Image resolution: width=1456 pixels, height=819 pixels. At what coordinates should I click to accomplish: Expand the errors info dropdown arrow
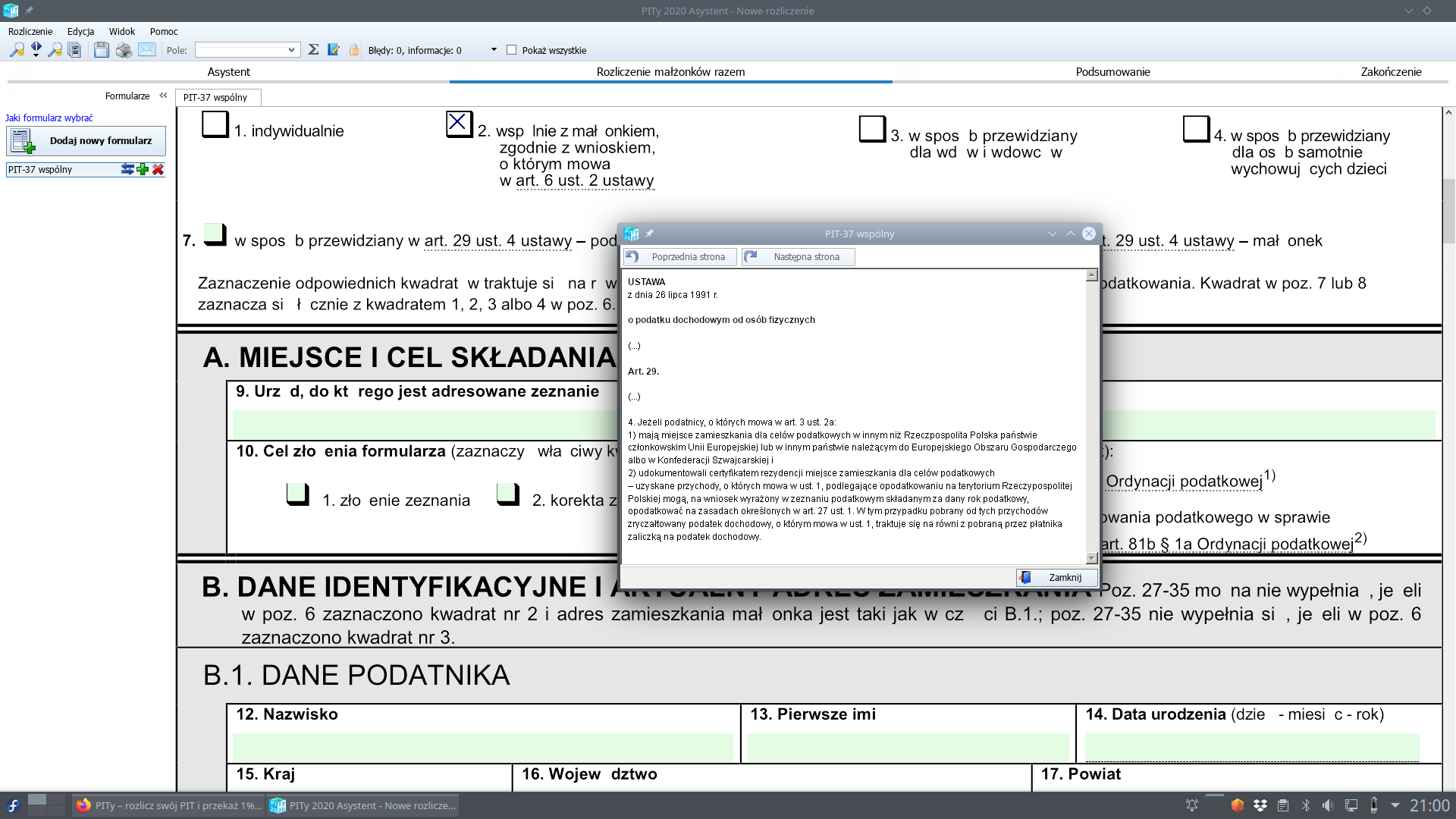(494, 50)
